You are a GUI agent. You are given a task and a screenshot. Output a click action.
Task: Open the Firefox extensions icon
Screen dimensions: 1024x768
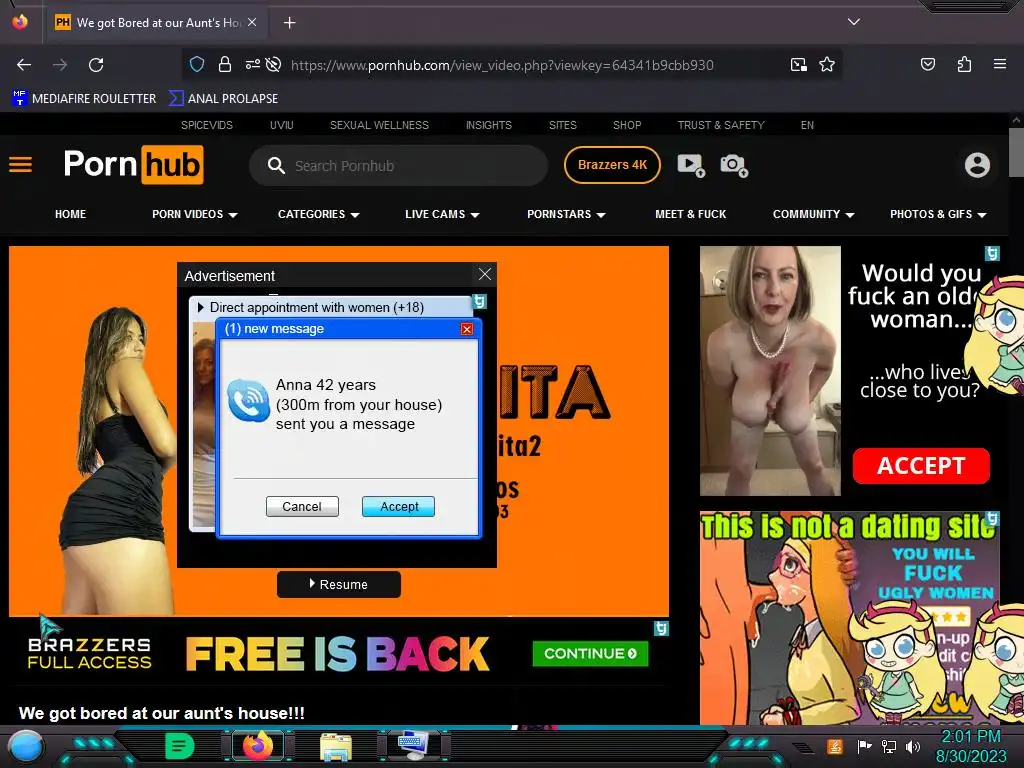(x=964, y=64)
